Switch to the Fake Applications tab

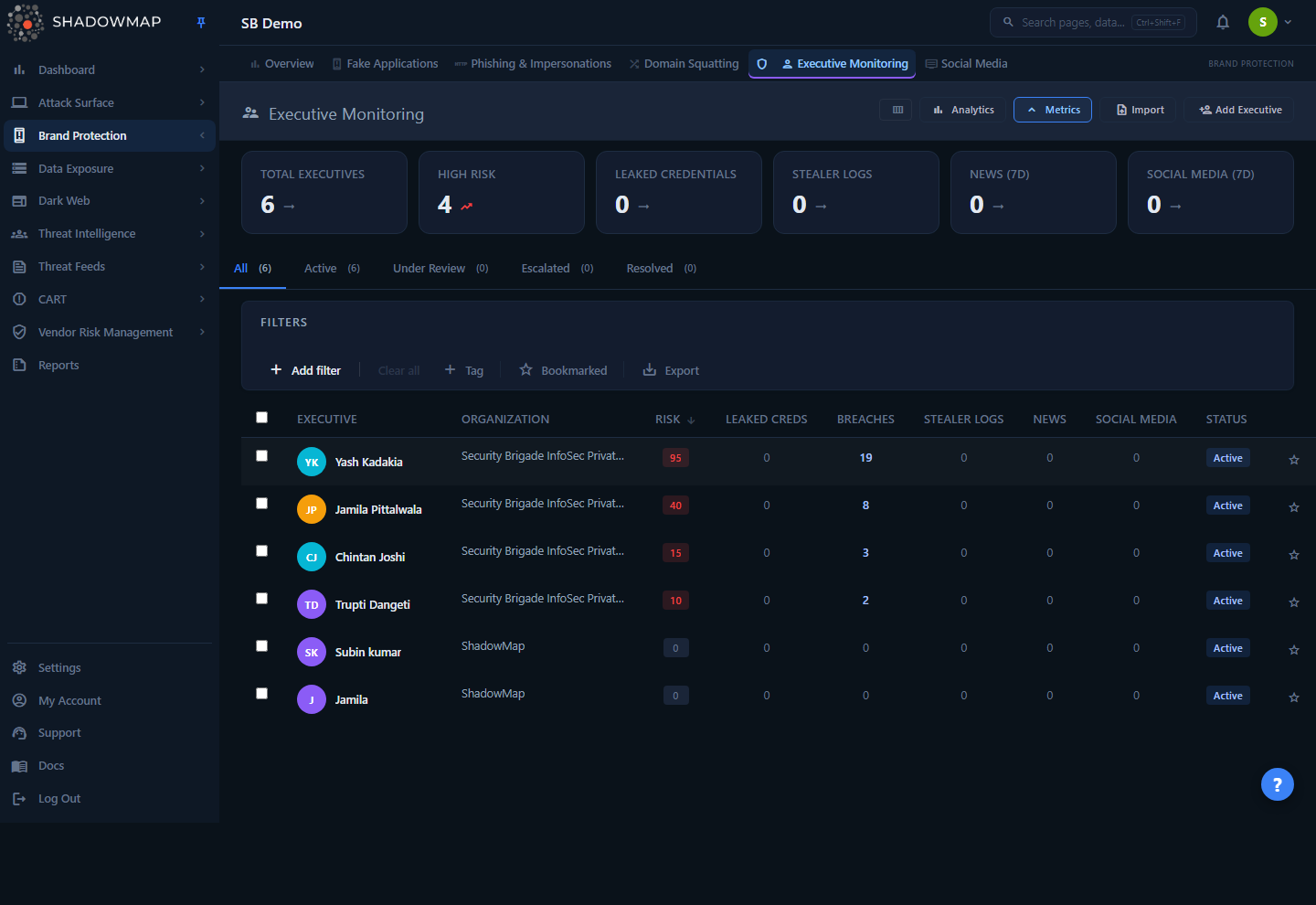coord(385,64)
